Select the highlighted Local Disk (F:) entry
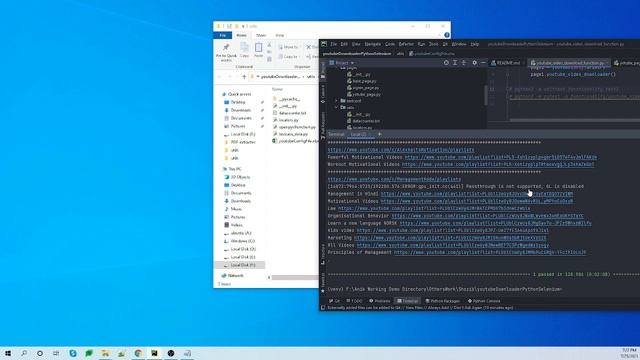Screen dimensions: 640x360 pyautogui.click(x=240, y=265)
